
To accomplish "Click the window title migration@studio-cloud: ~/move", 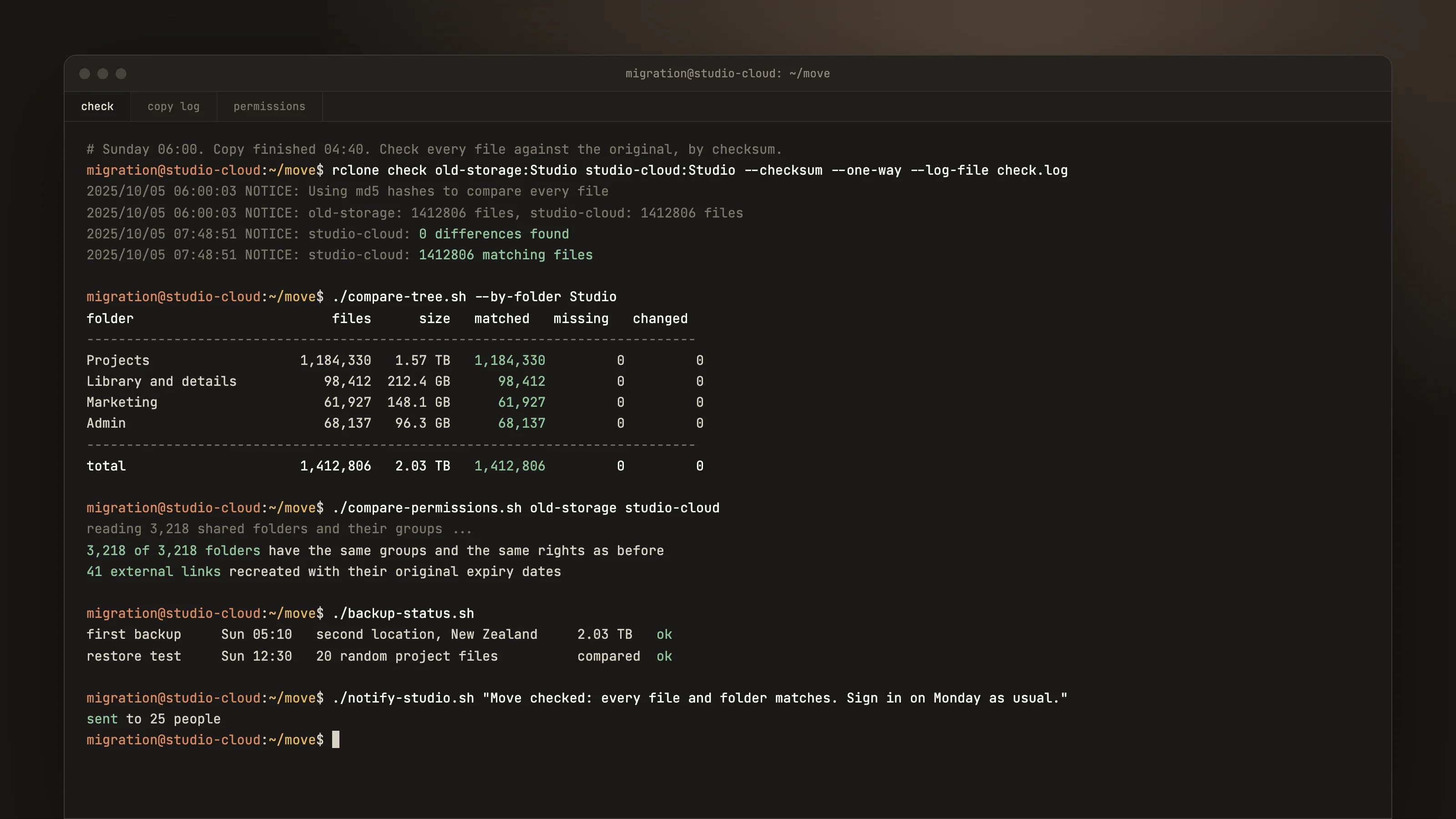I will pos(728,73).
